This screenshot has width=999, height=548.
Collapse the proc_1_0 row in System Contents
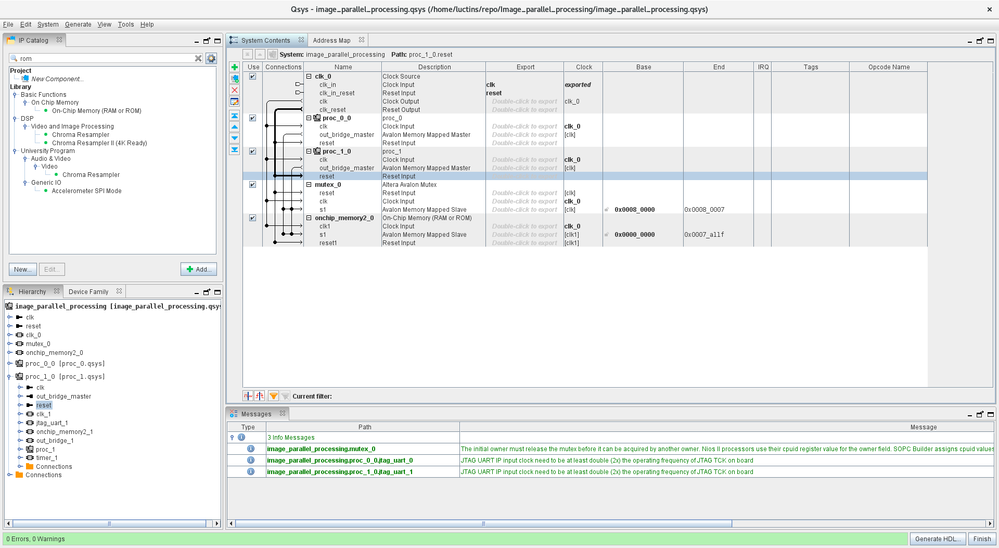click(x=309, y=152)
